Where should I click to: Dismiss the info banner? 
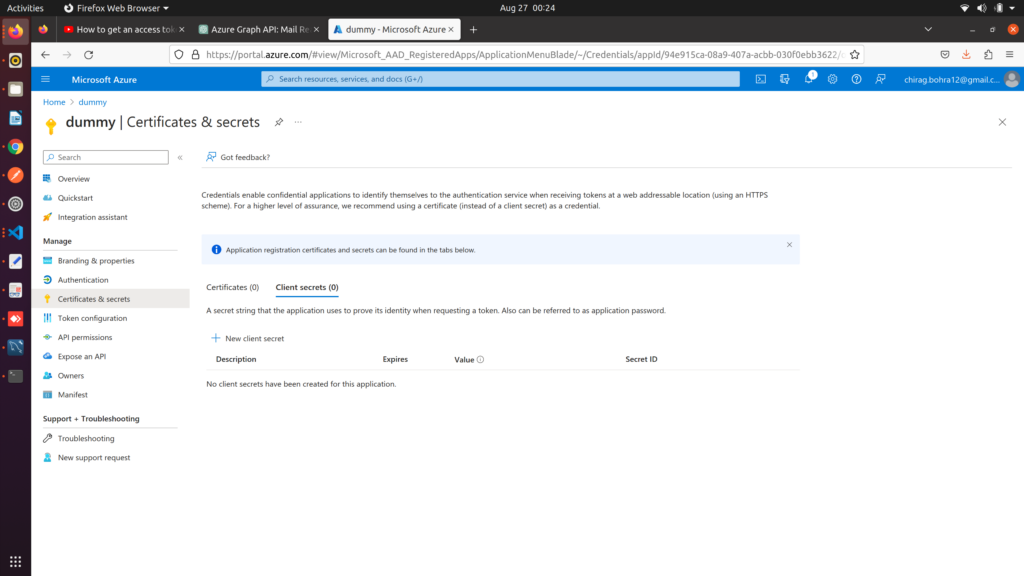[x=789, y=245]
